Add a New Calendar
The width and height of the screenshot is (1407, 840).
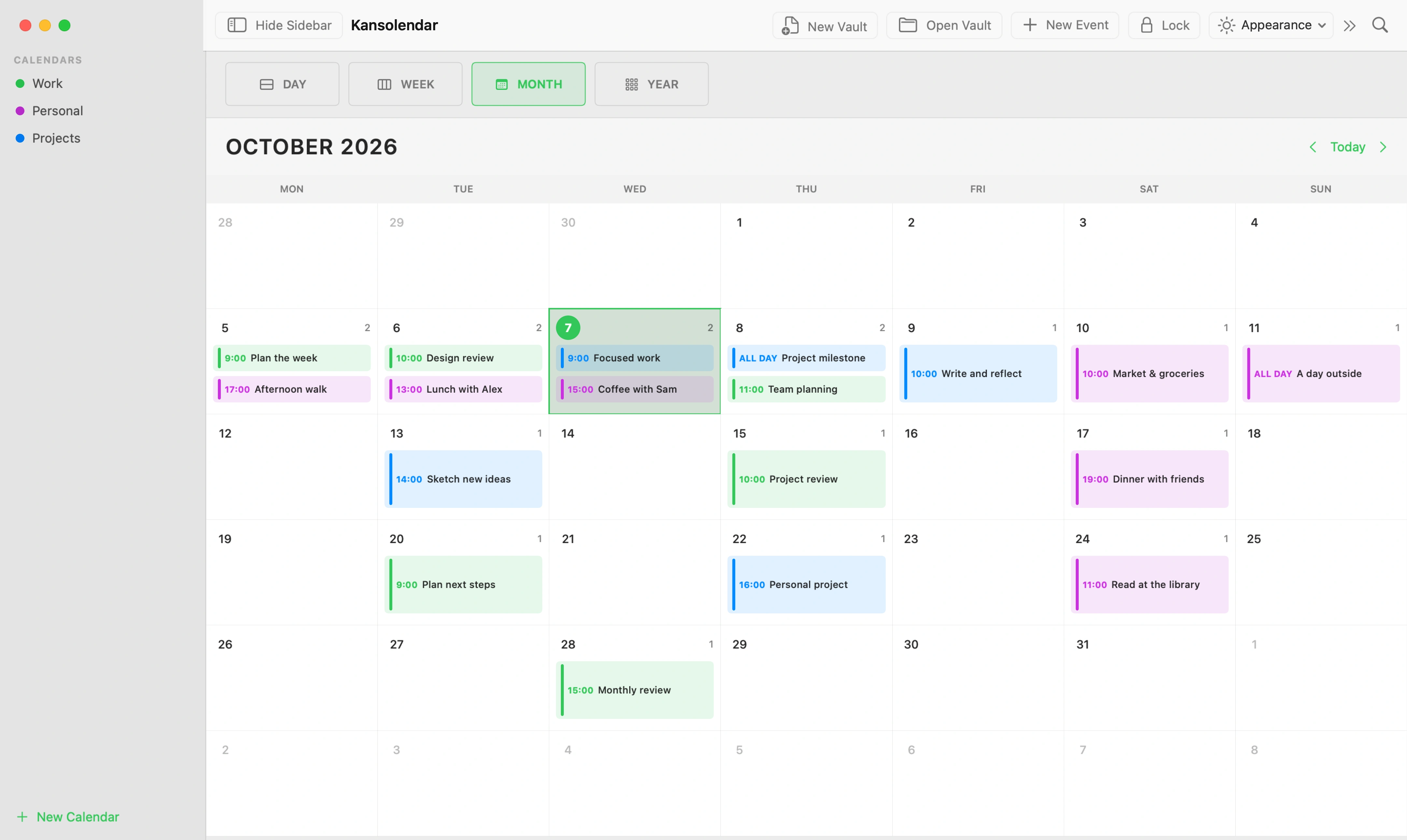(x=68, y=817)
